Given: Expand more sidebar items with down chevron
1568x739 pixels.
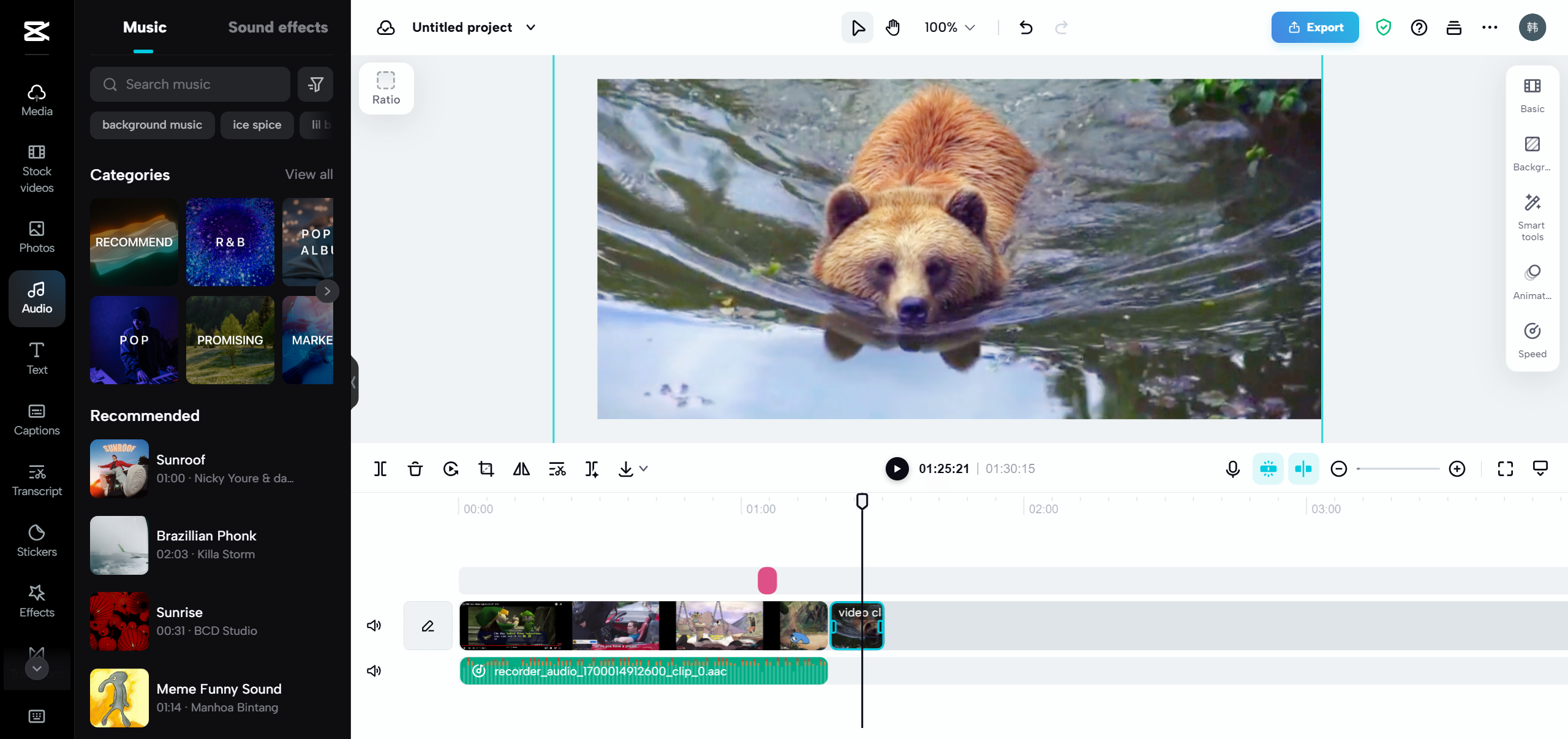Looking at the screenshot, I should coord(37,669).
